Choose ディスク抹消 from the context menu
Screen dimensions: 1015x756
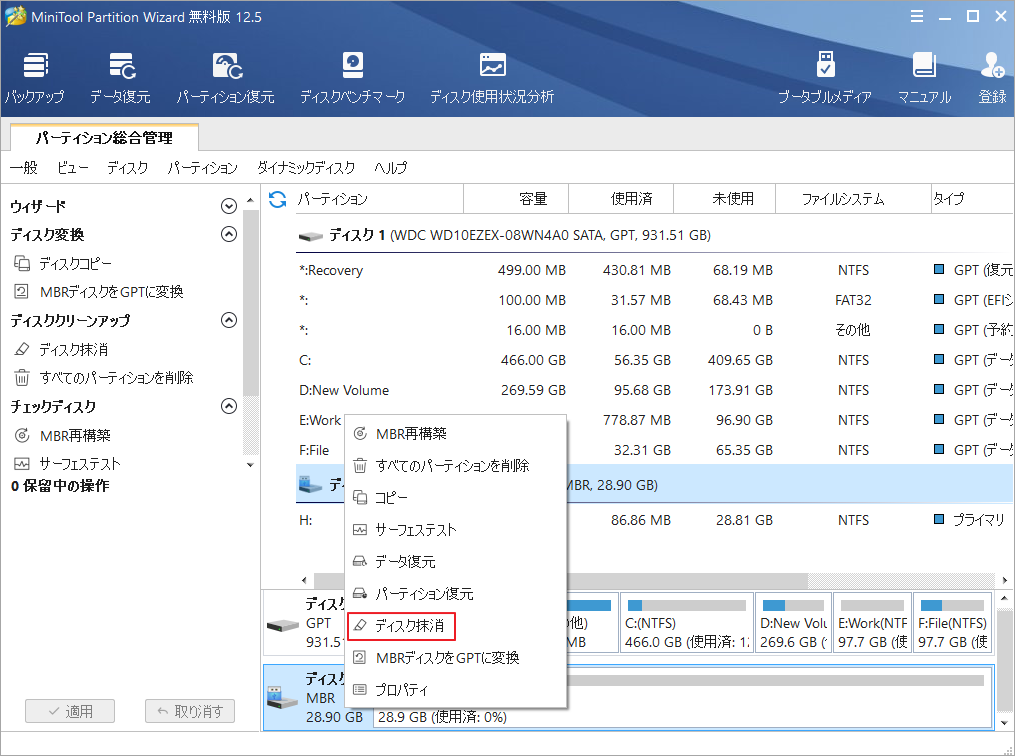click(409, 625)
